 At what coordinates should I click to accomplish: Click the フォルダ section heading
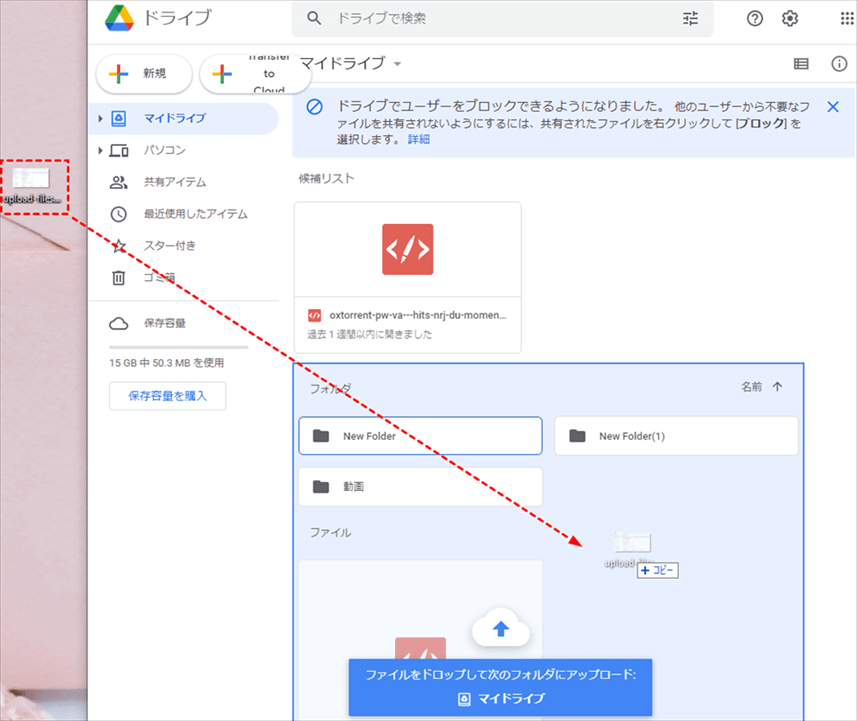pos(330,388)
